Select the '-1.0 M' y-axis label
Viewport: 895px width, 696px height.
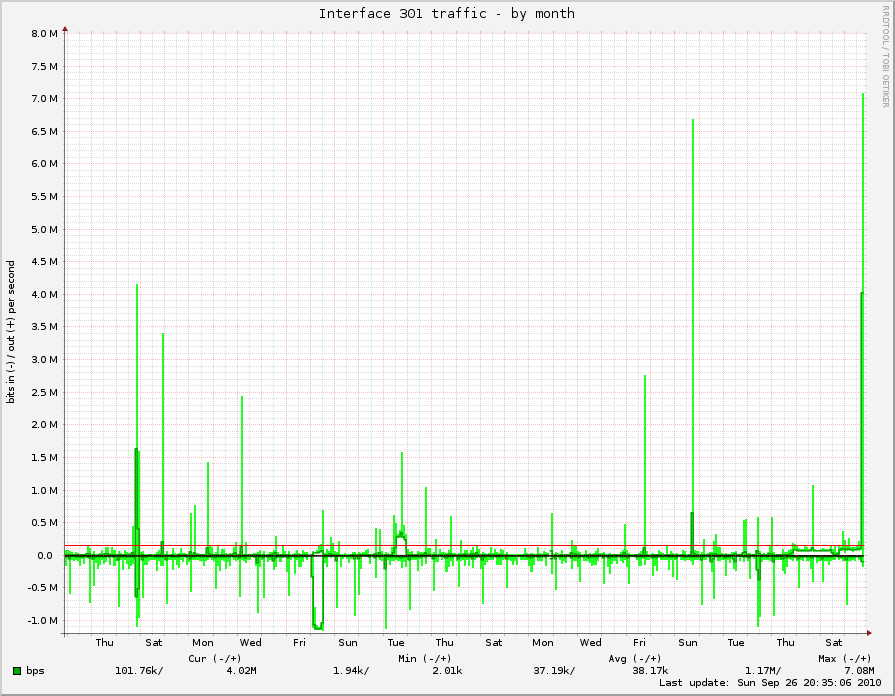42,621
